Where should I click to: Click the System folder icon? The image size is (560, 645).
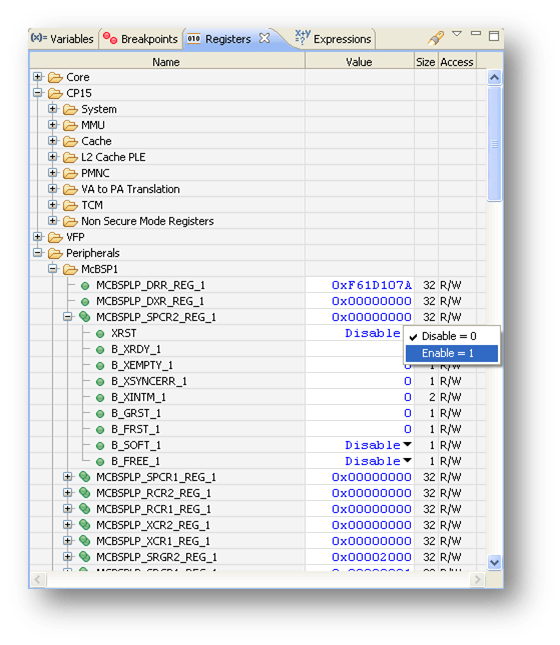pyautogui.click(x=70, y=109)
